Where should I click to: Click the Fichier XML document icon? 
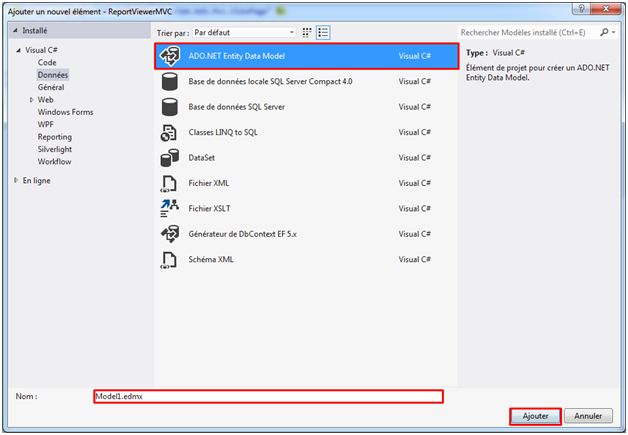[169, 183]
